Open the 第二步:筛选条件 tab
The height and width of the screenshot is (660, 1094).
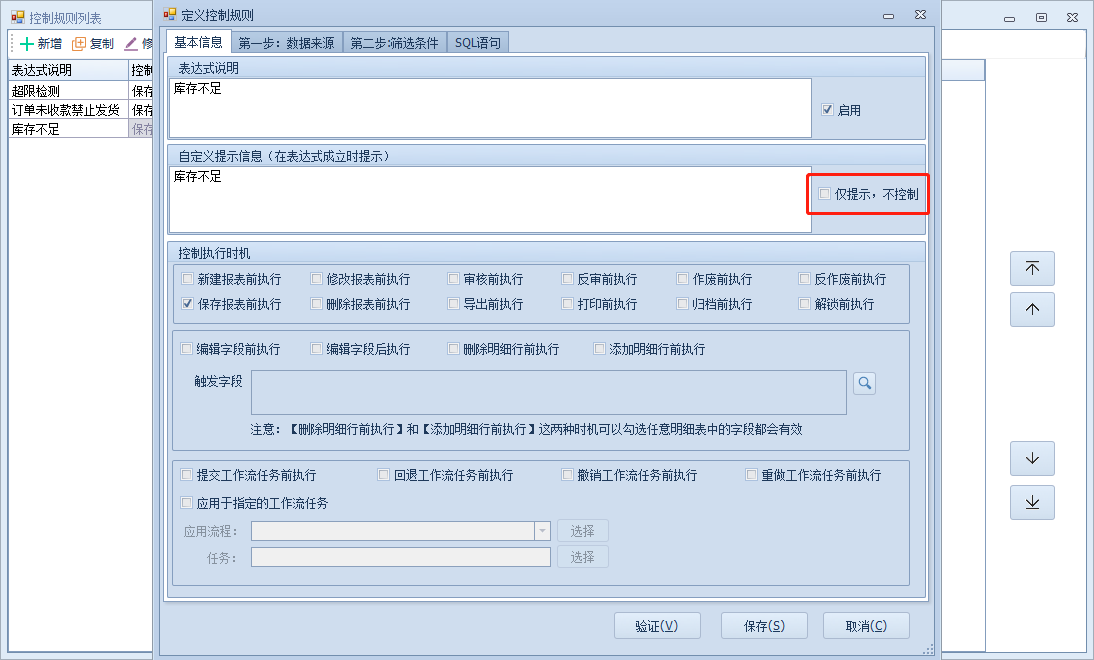(394, 43)
